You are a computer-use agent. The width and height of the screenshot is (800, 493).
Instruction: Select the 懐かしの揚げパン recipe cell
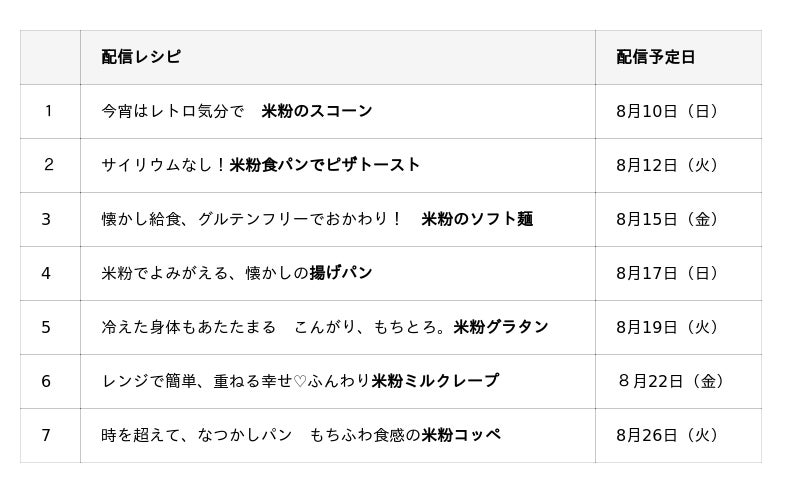click(x=237, y=273)
